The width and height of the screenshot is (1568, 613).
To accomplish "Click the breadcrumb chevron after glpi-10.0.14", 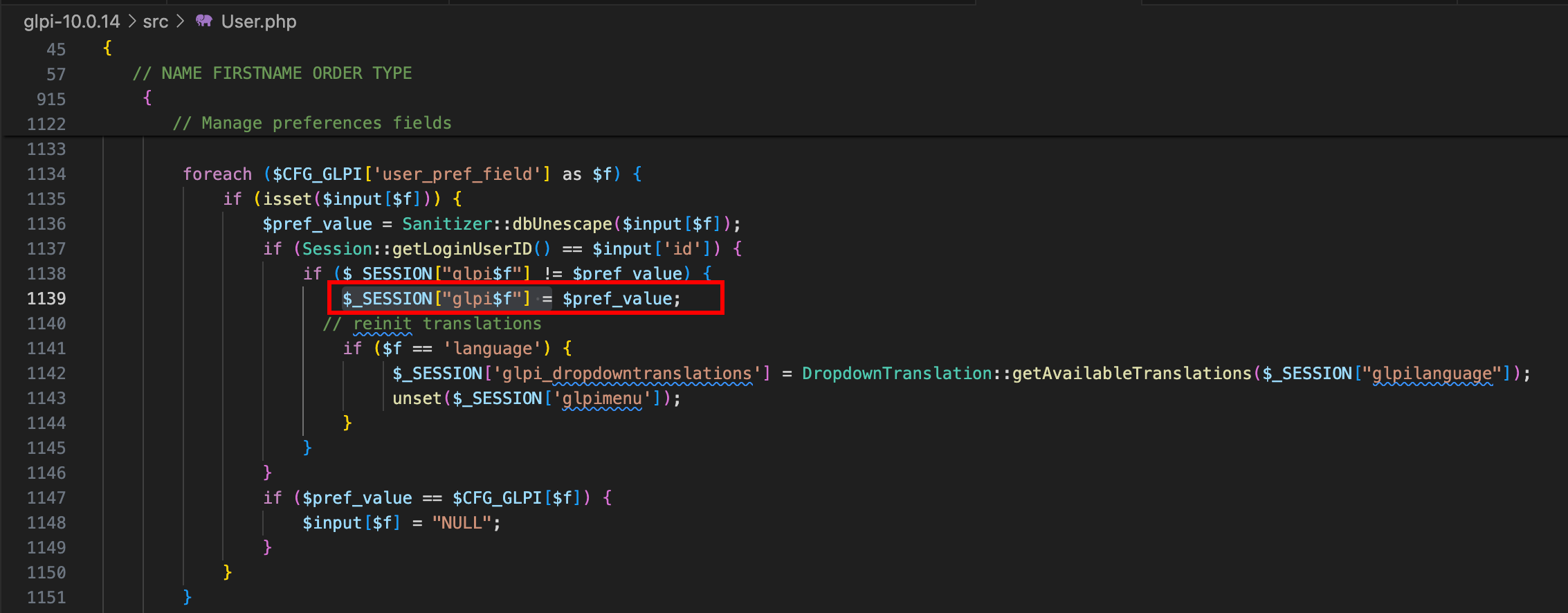I will click(x=131, y=21).
